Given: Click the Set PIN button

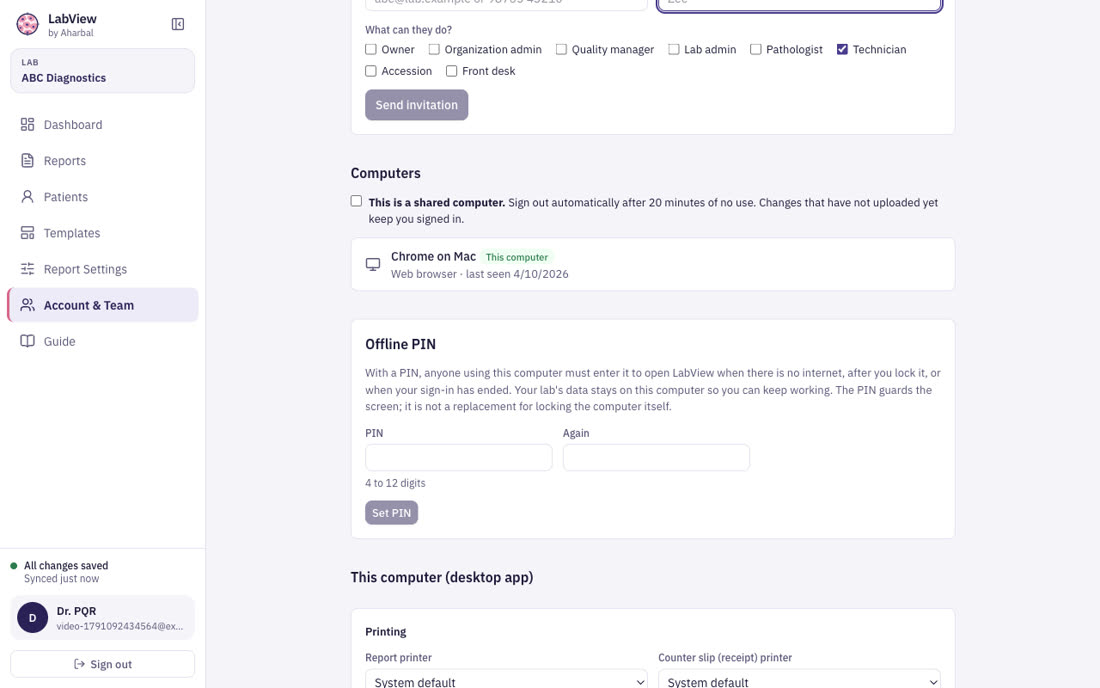Looking at the screenshot, I should pyautogui.click(x=391, y=513).
